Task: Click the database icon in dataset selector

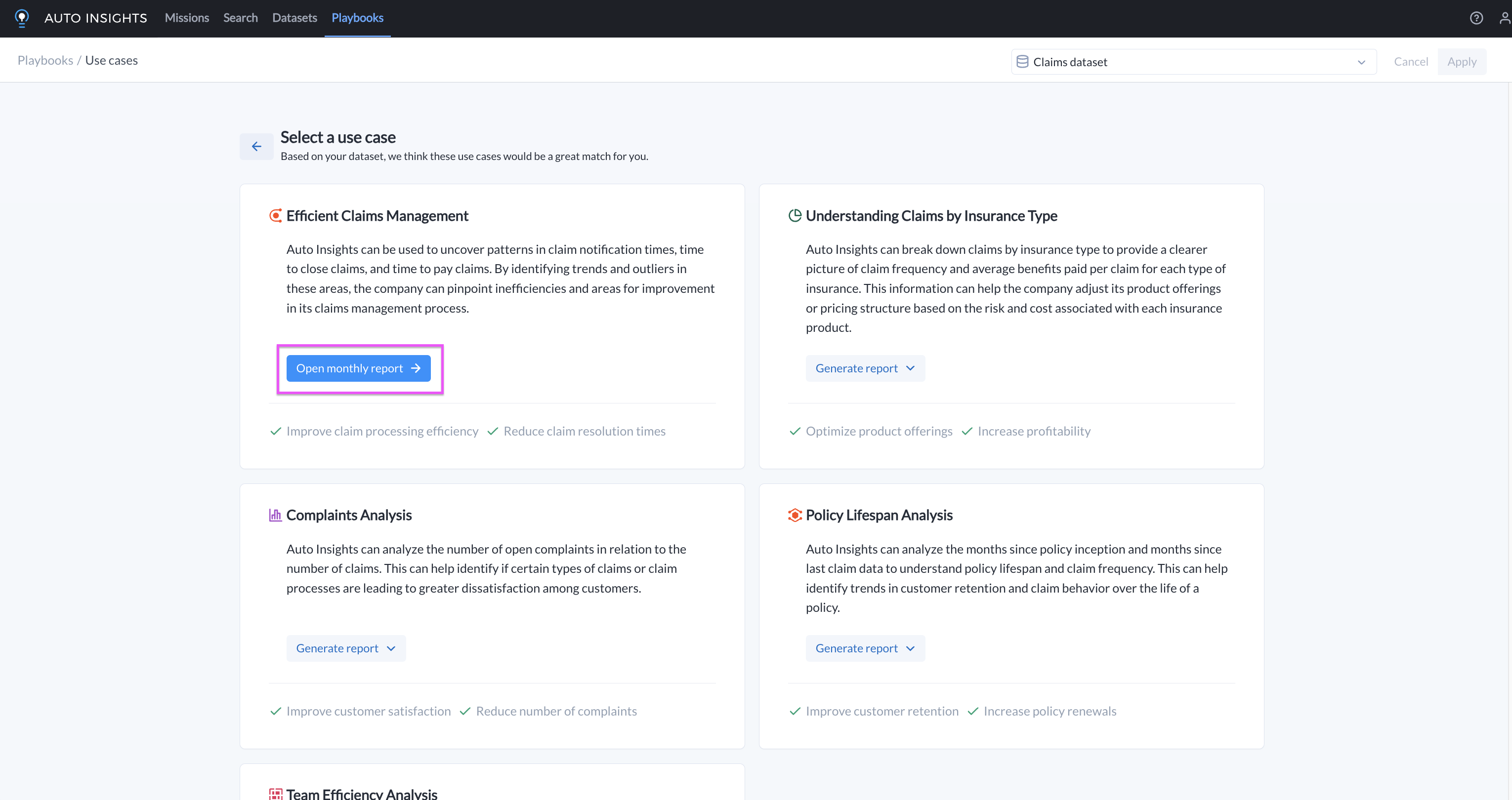Action: tap(1022, 62)
